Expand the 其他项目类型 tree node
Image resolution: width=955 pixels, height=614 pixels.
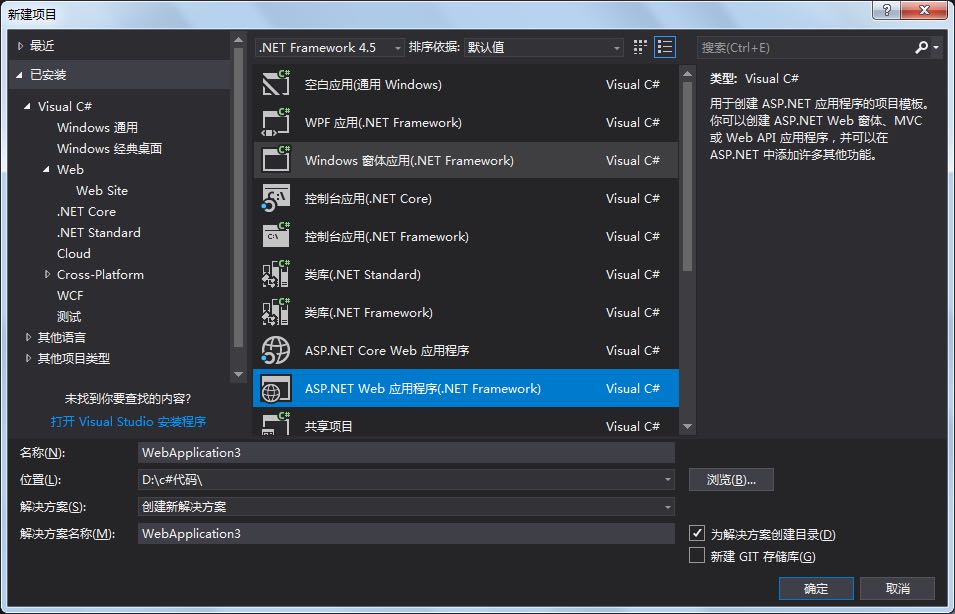[x=28, y=359]
